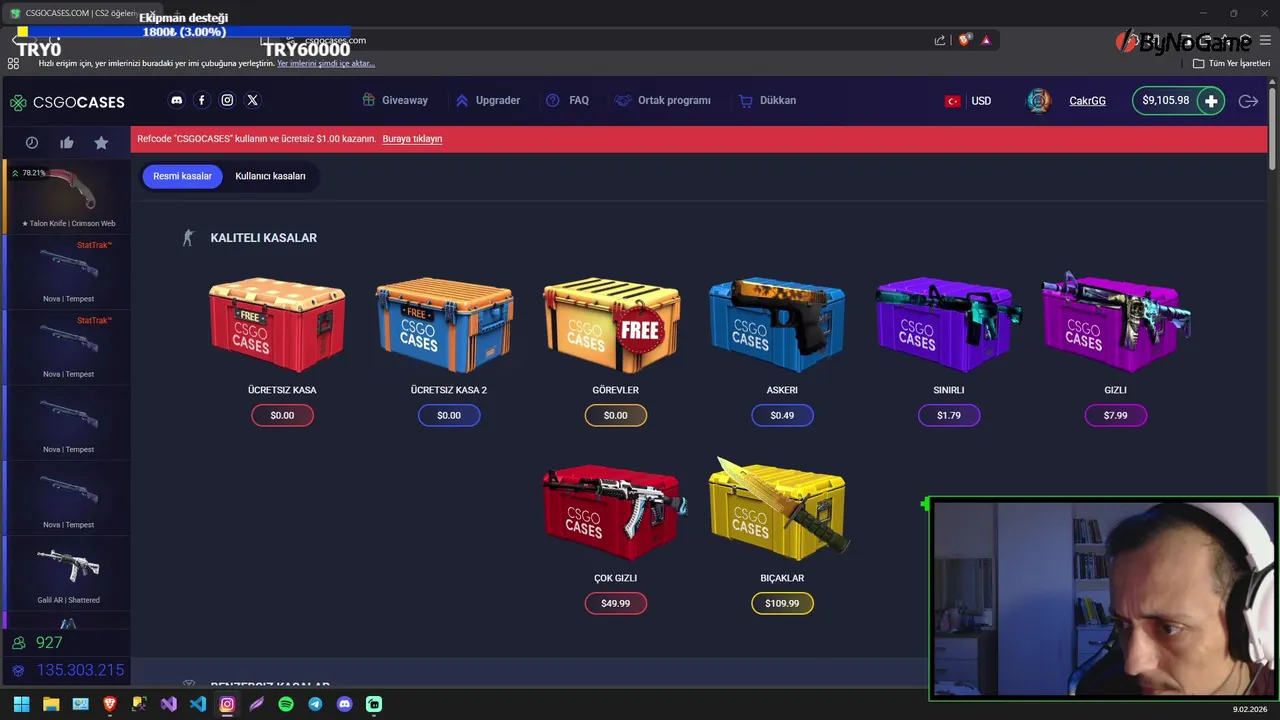Open the CSGOCASES Facebook icon link
This screenshot has height=720, width=1280.
tap(202, 100)
